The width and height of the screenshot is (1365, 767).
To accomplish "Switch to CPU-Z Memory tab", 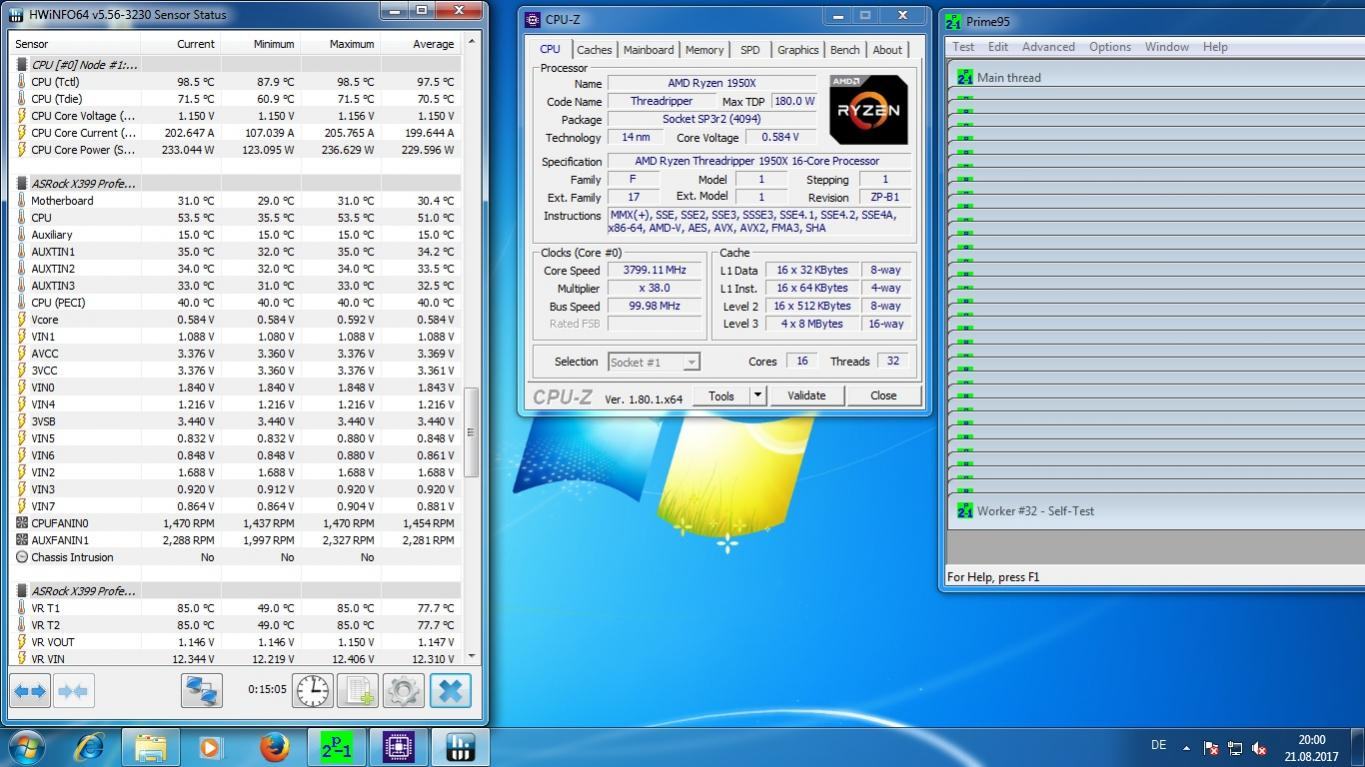I will click(x=704, y=50).
